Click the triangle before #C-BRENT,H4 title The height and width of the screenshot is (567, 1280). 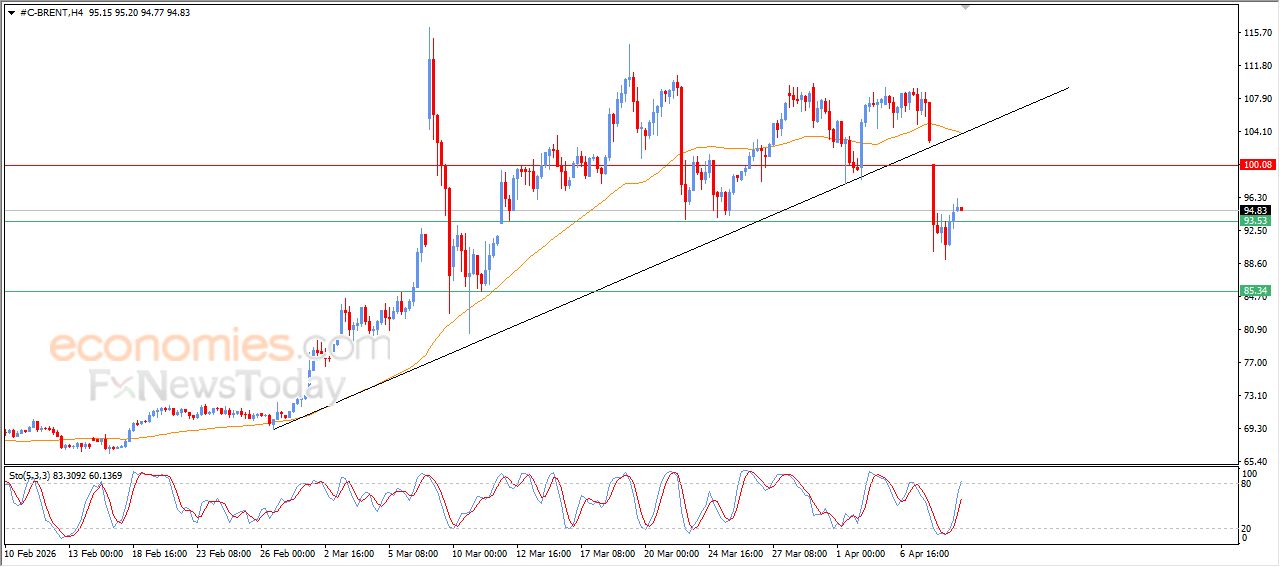coord(11,12)
